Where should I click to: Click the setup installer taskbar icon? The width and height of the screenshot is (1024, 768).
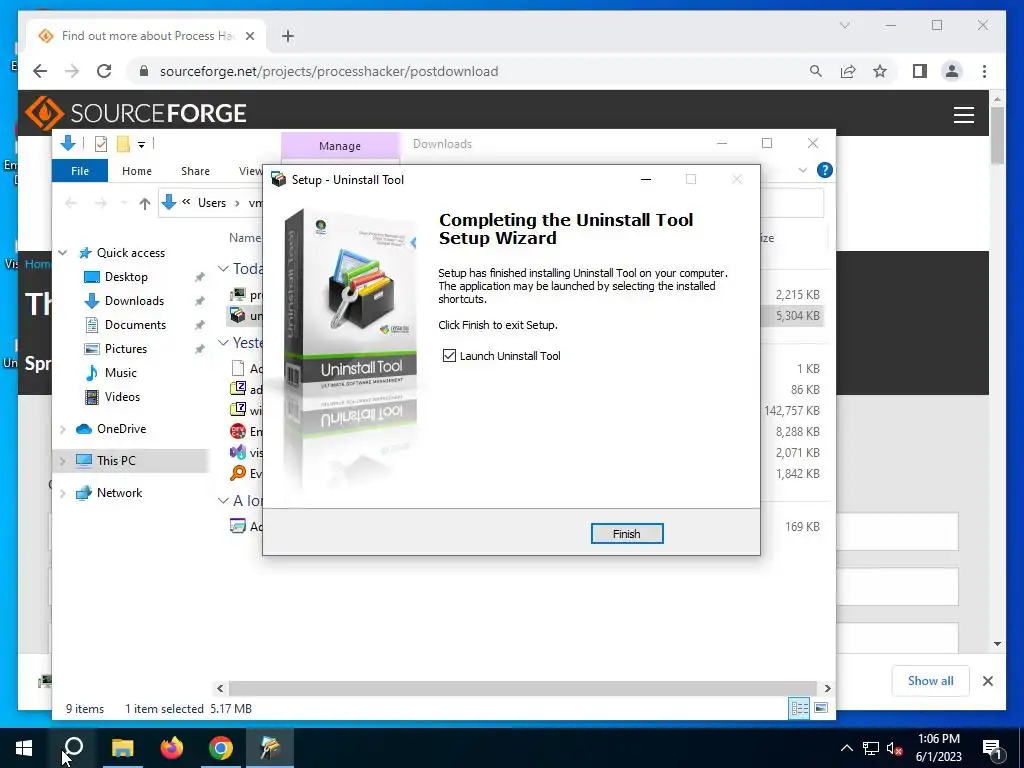click(x=270, y=748)
